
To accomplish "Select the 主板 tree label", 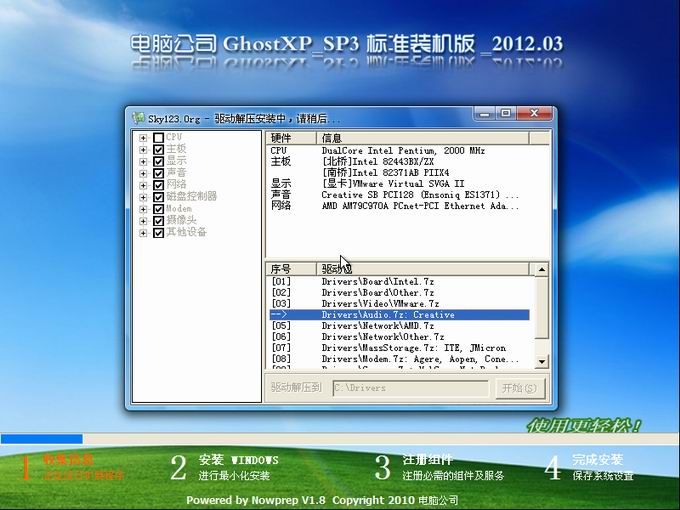I will click(x=176, y=150).
